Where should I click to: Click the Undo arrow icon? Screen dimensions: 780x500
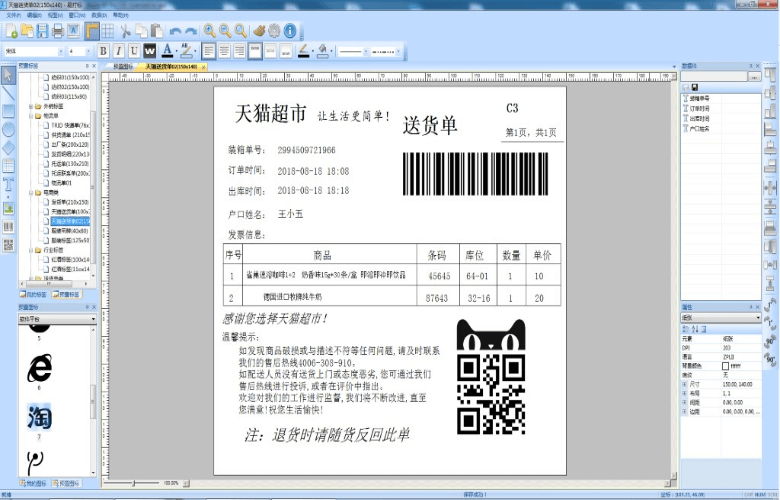pos(176,31)
